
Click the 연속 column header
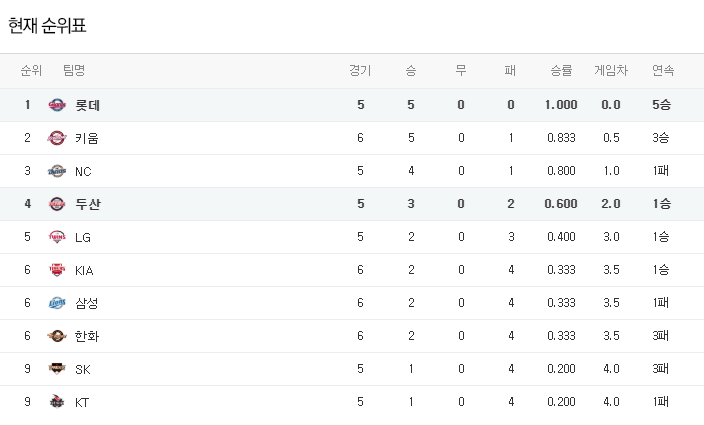pos(662,71)
